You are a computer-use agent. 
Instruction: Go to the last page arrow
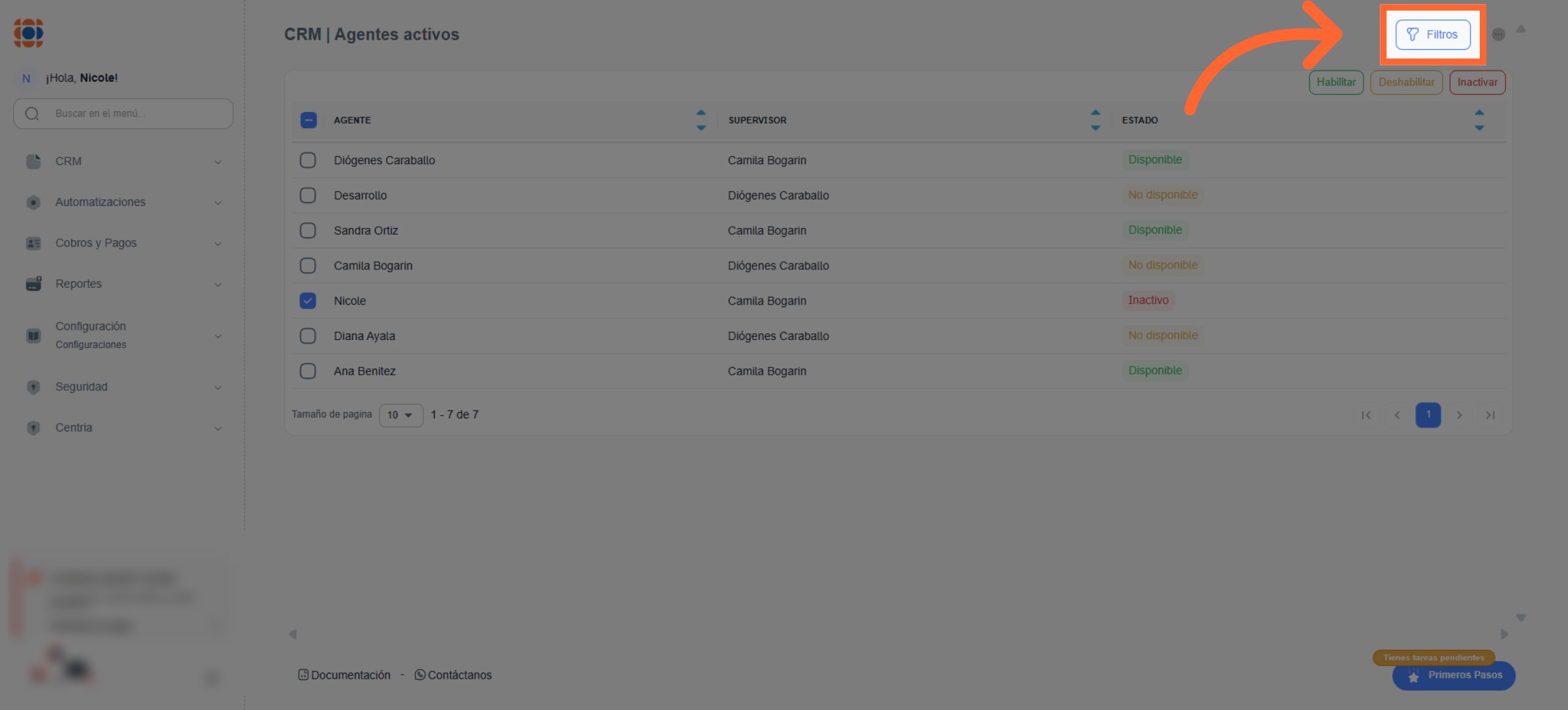pyautogui.click(x=1490, y=415)
